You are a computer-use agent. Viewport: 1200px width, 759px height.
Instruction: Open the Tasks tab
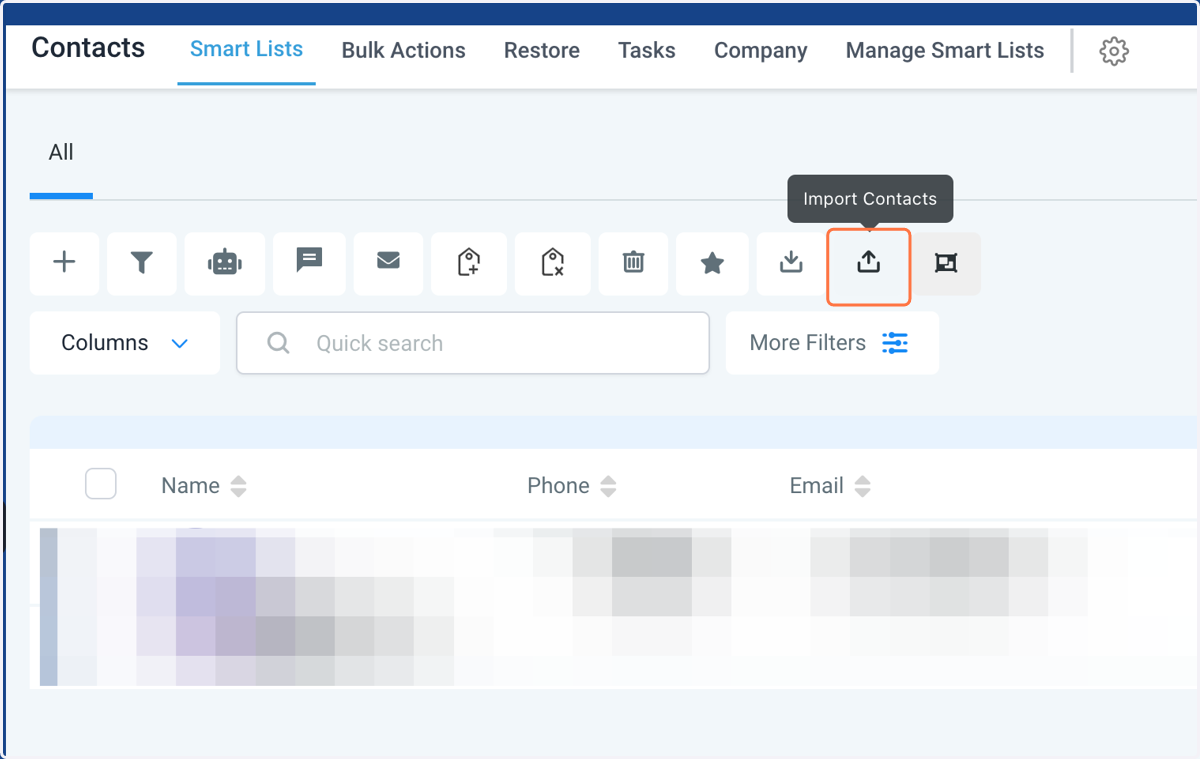click(647, 51)
